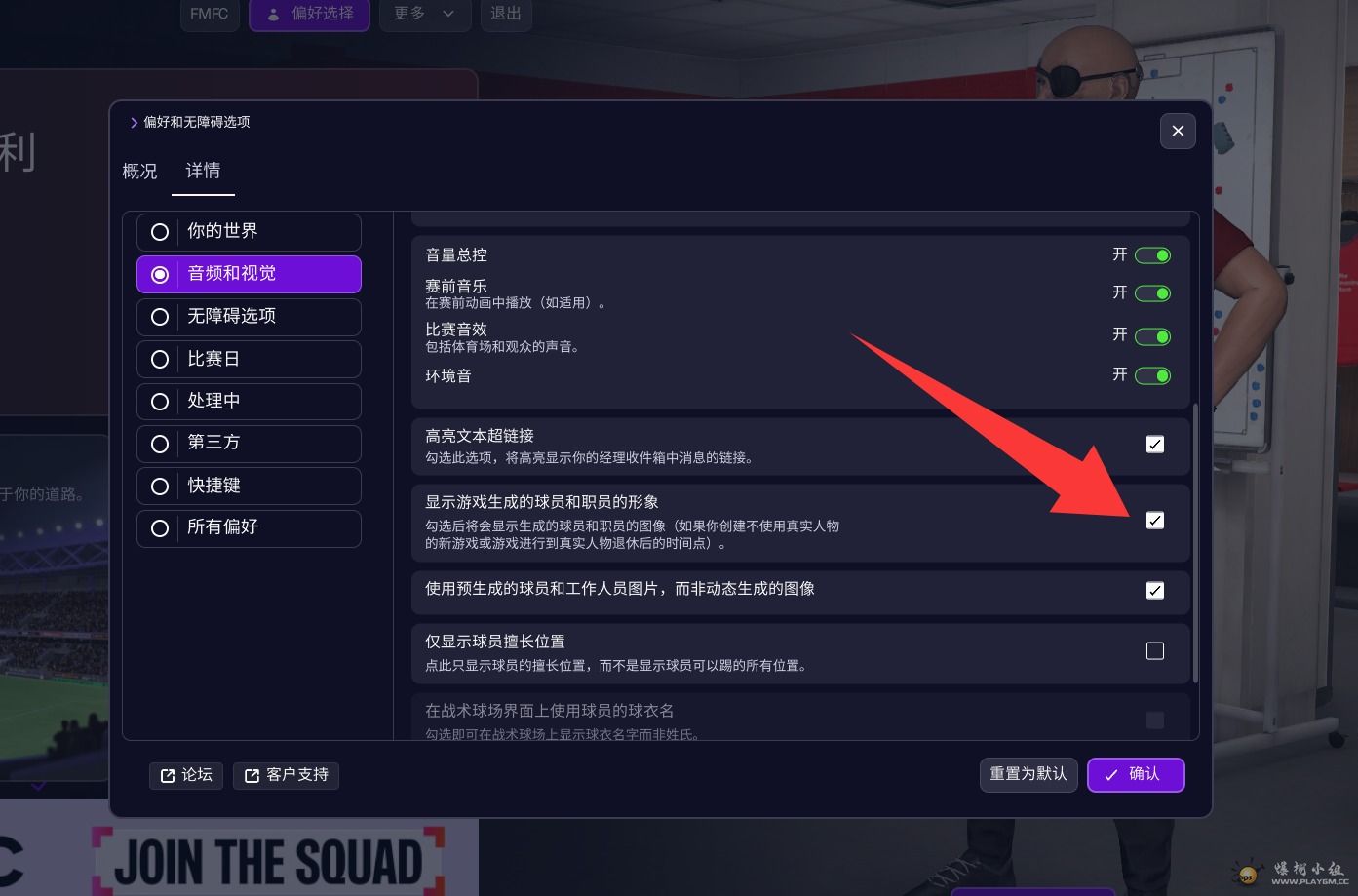Choose 快捷键 in the sidebar
Screen dimensions: 1358x896
(x=250, y=486)
